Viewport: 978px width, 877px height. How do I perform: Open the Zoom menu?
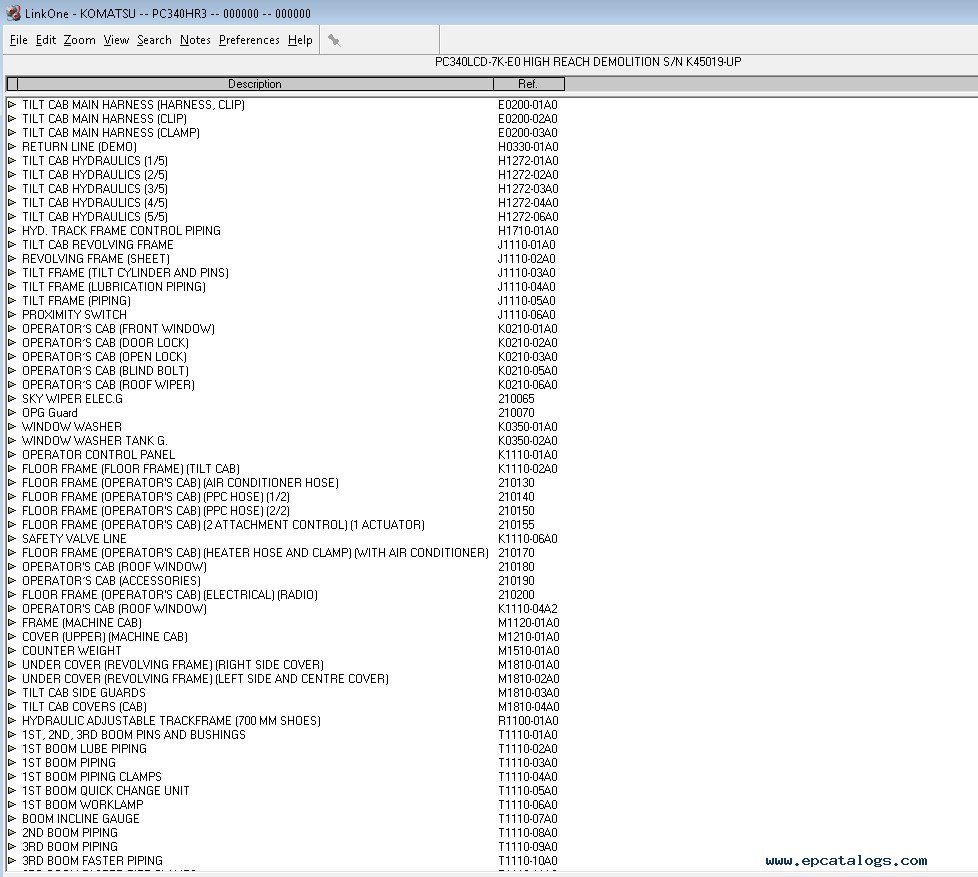coord(79,40)
